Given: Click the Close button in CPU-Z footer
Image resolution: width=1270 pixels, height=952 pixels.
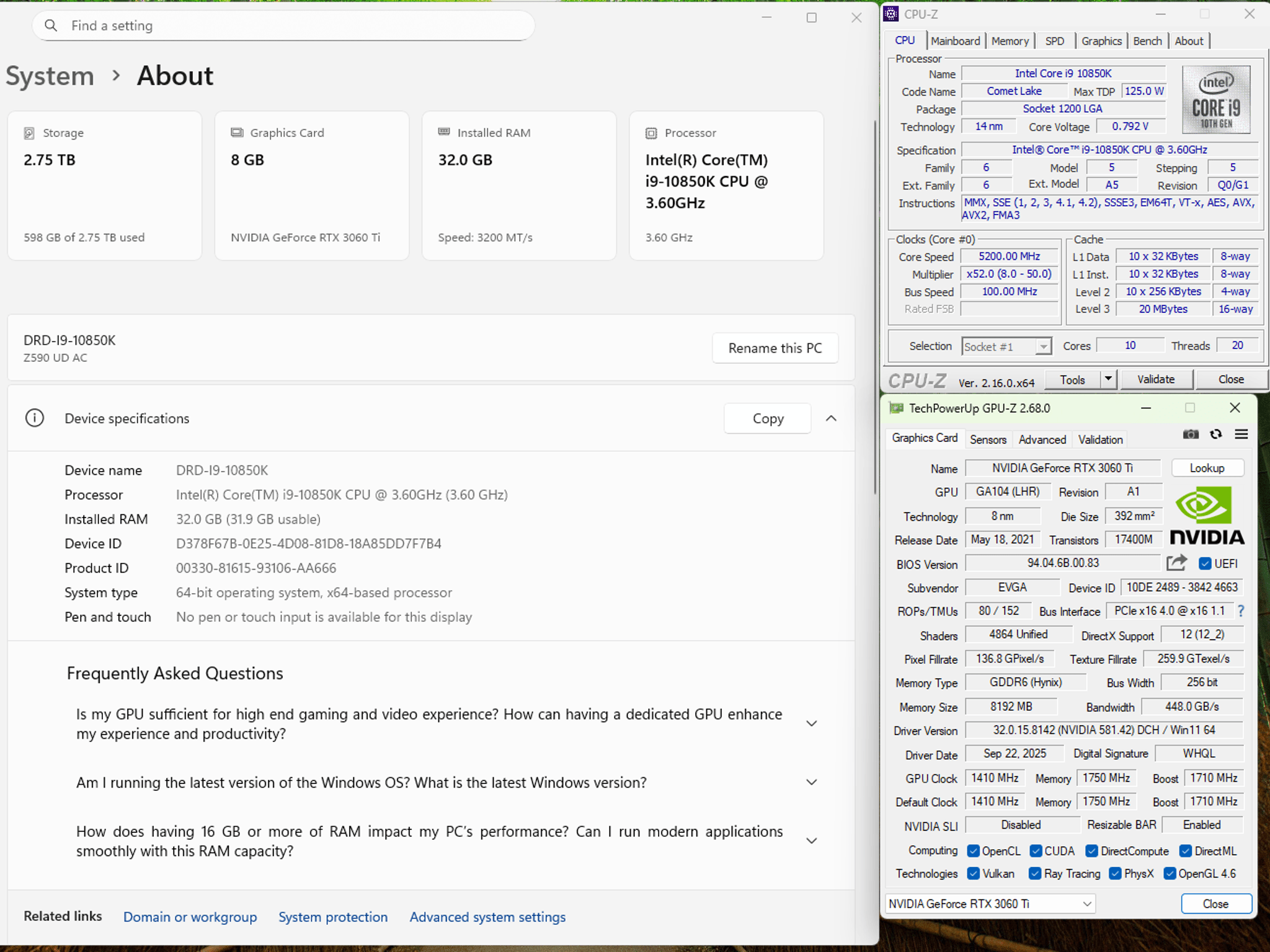Looking at the screenshot, I should [1231, 379].
